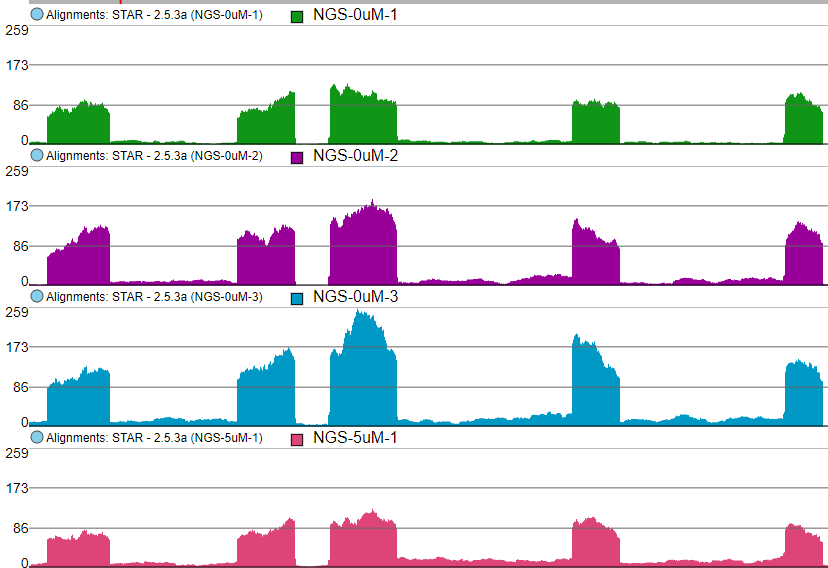Viewport: 828px width, 568px height.
Task: Click the green NGS-0uM-1 color swatch
Action: pyautogui.click(x=296, y=17)
